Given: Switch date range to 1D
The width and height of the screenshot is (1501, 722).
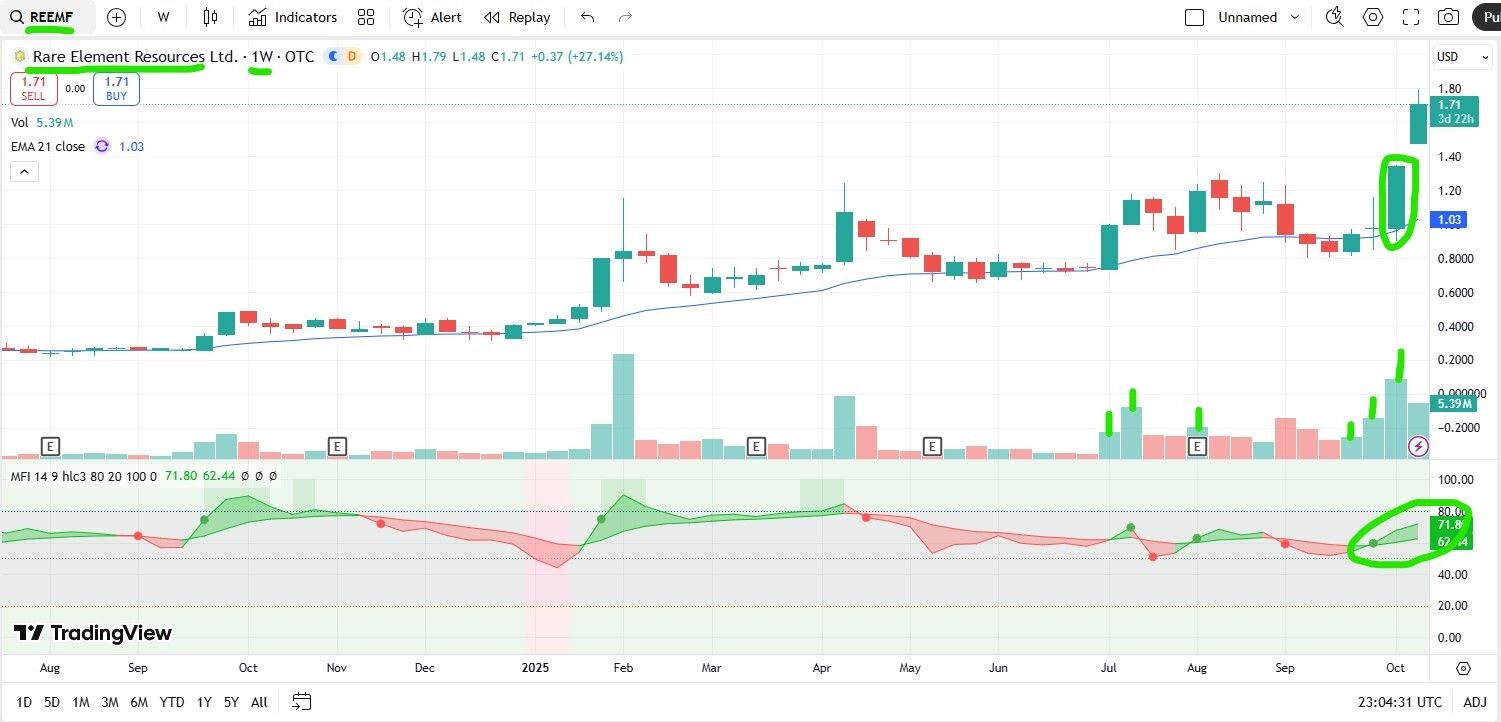Looking at the screenshot, I should click(25, 702).
